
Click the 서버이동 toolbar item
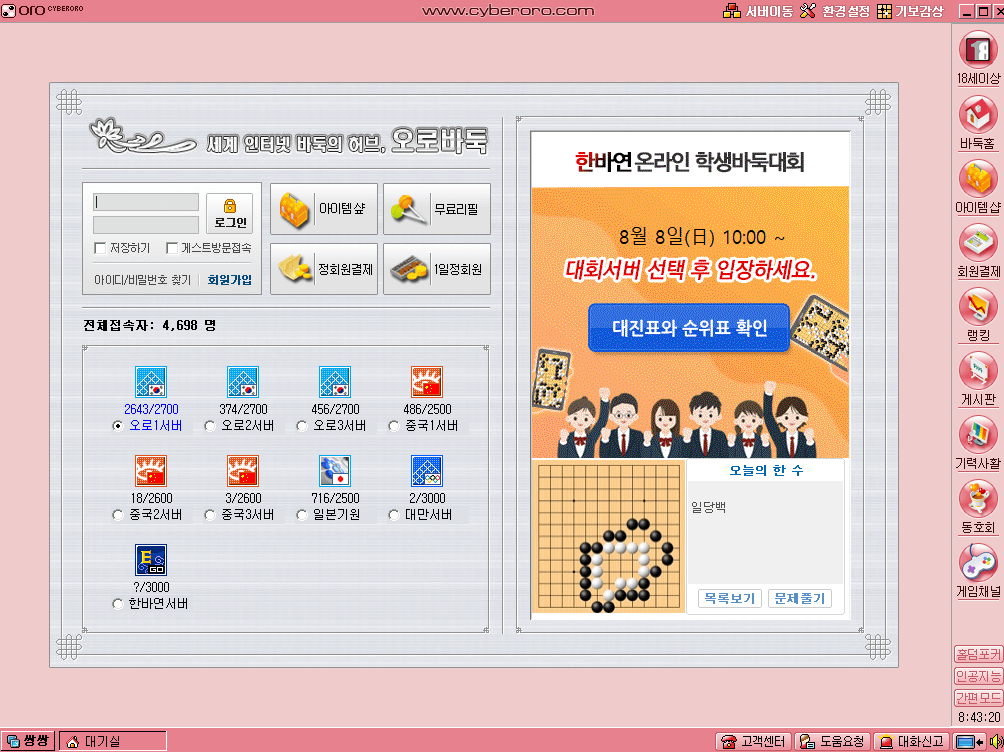757,11
